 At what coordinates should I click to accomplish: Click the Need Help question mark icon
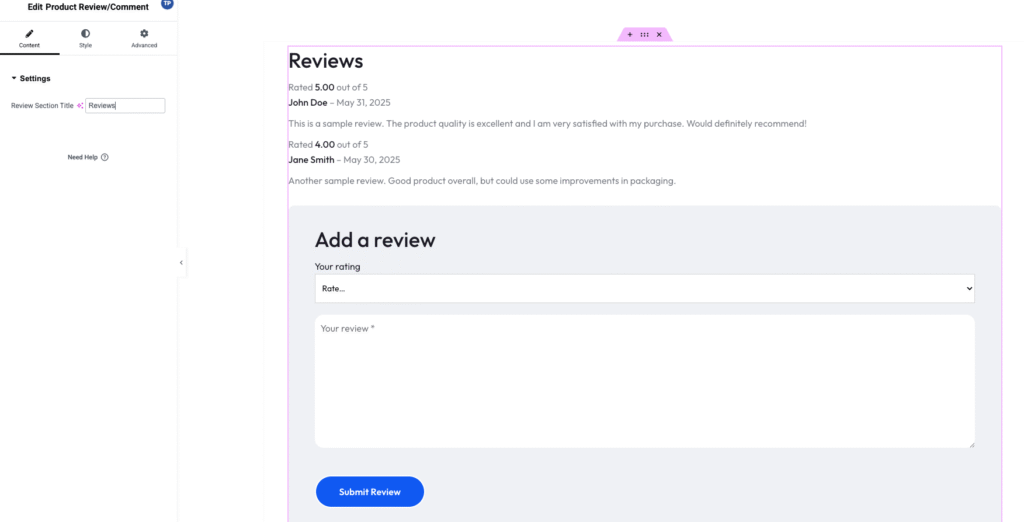104,157
